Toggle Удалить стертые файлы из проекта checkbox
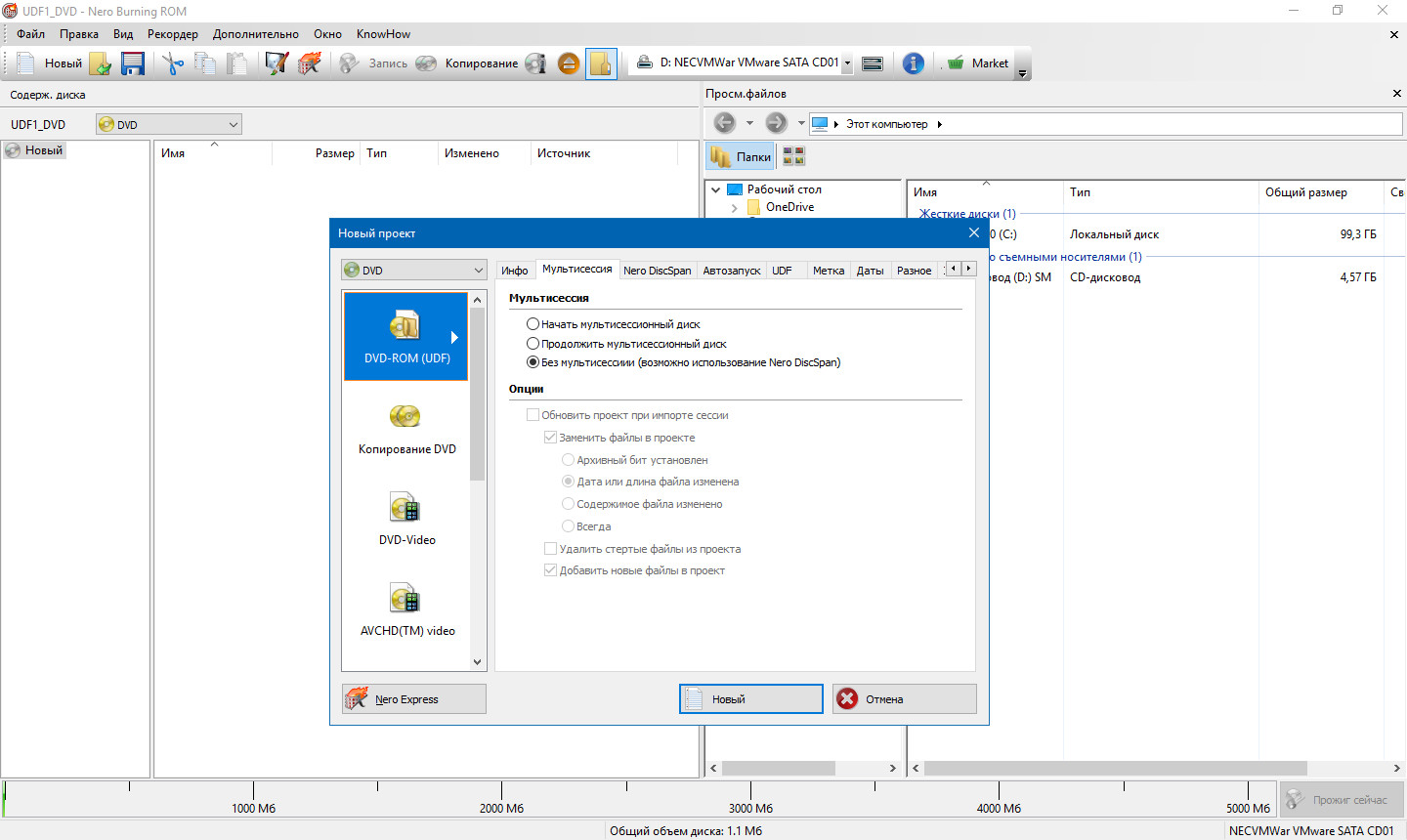Viewport: 1407px width, 840px height. pos(550,549)
